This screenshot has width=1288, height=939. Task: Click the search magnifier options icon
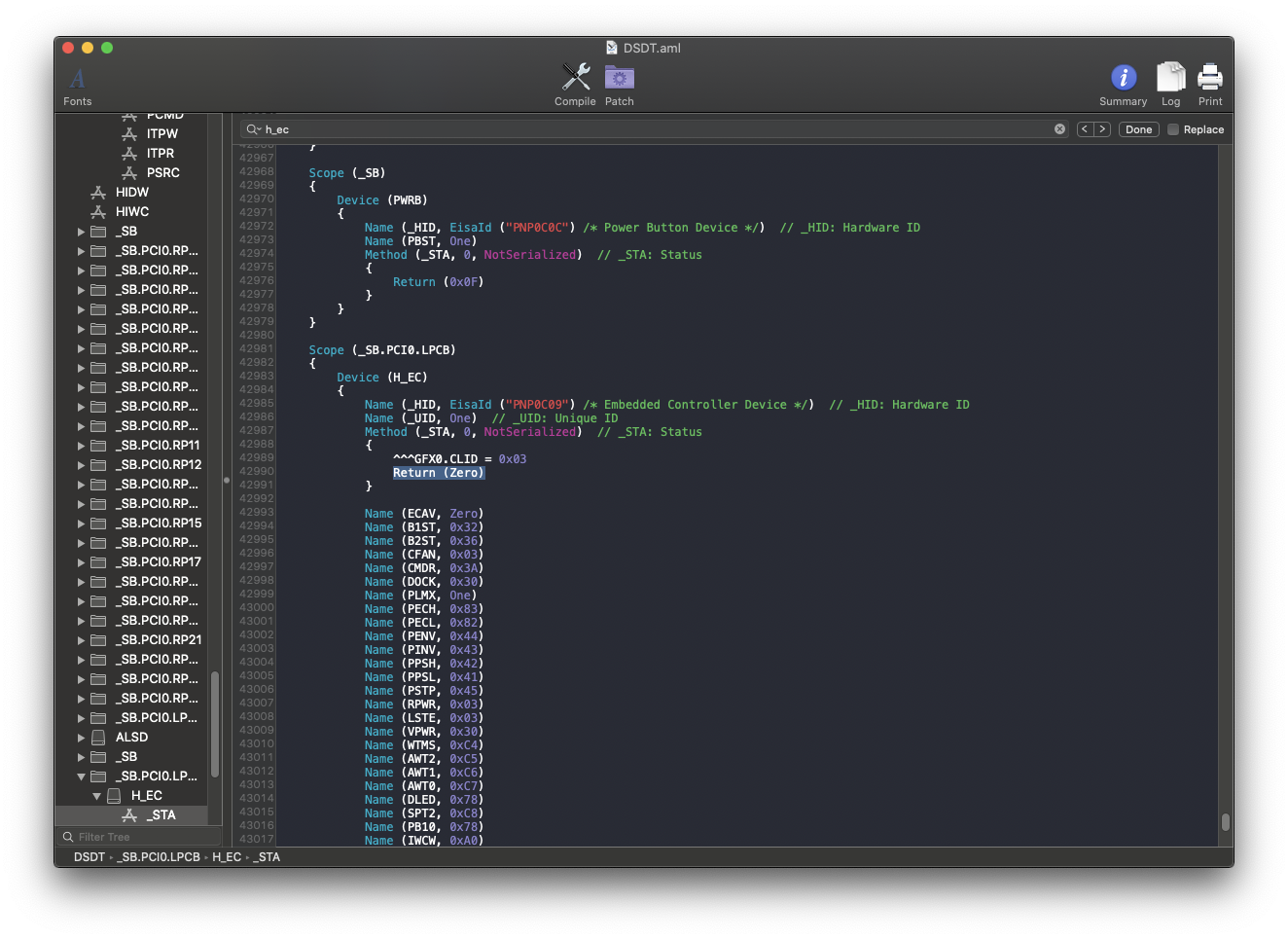click(253, 129)
